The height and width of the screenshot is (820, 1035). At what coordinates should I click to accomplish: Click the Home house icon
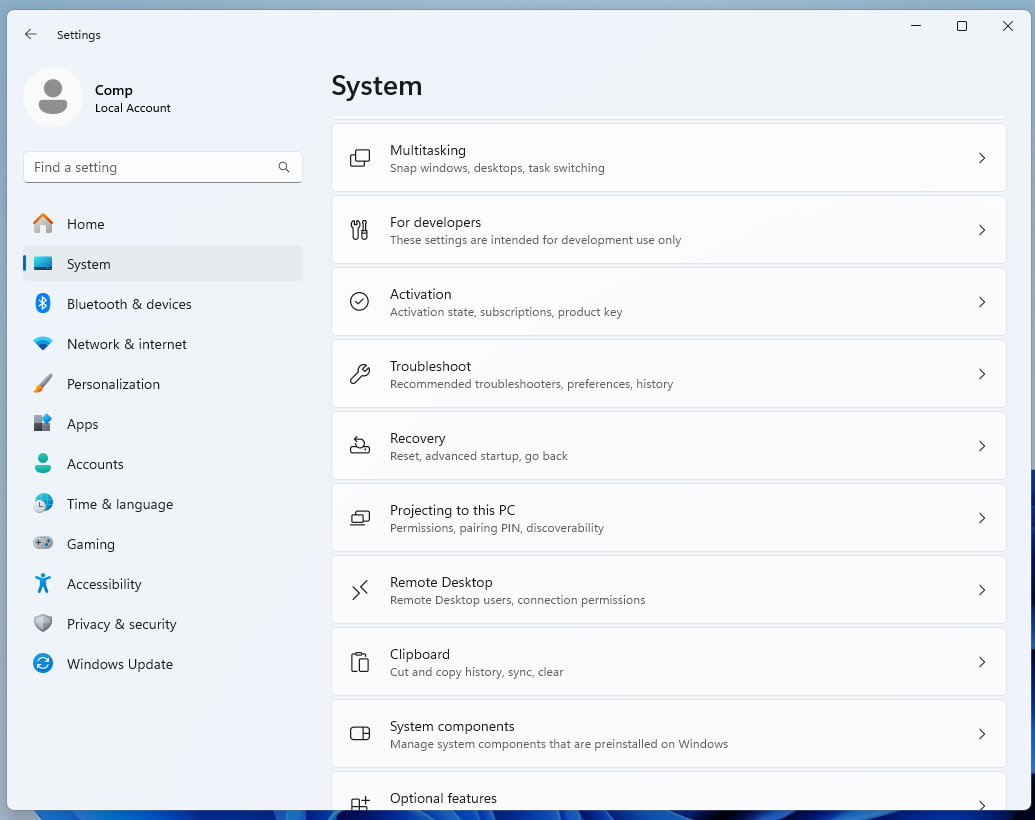[x=43, y=224]
